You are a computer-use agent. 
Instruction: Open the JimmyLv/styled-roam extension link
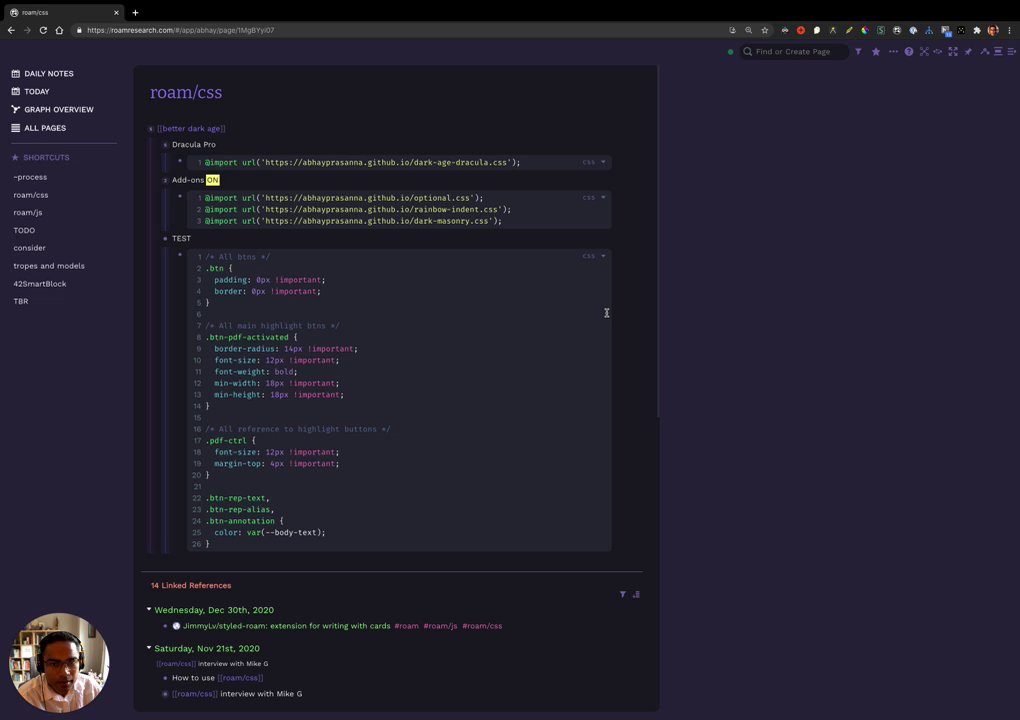(x=286, y=626)
